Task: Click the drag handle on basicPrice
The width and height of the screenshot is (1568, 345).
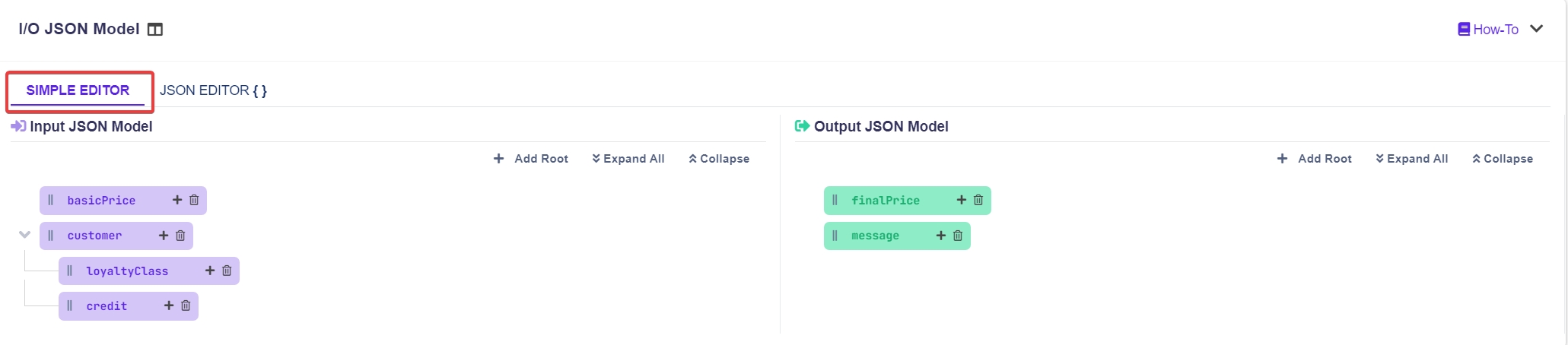Action: coord(51,200)
